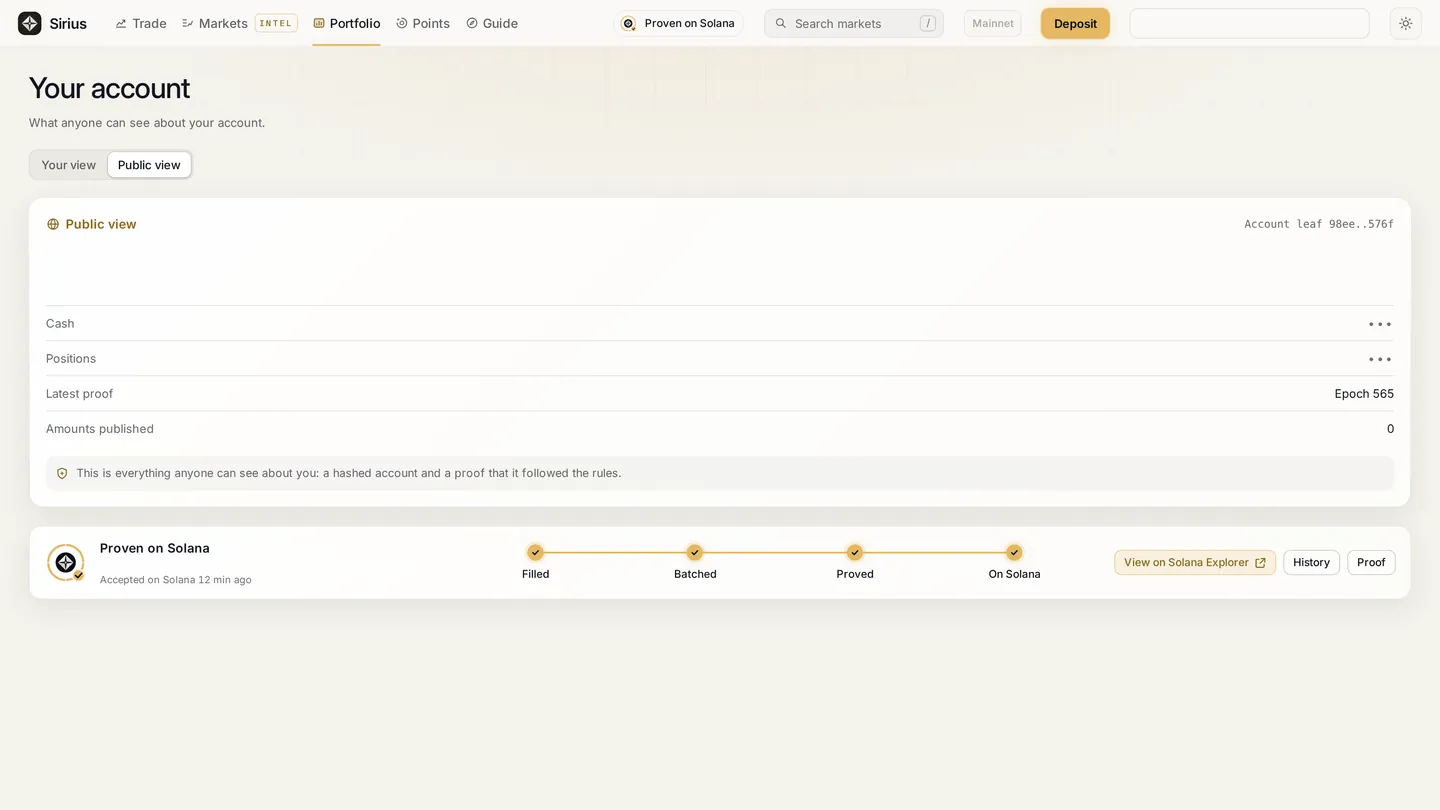Click the INTEL badge next to Markets
Viewport: 1440px width, 810px height.
276,23
